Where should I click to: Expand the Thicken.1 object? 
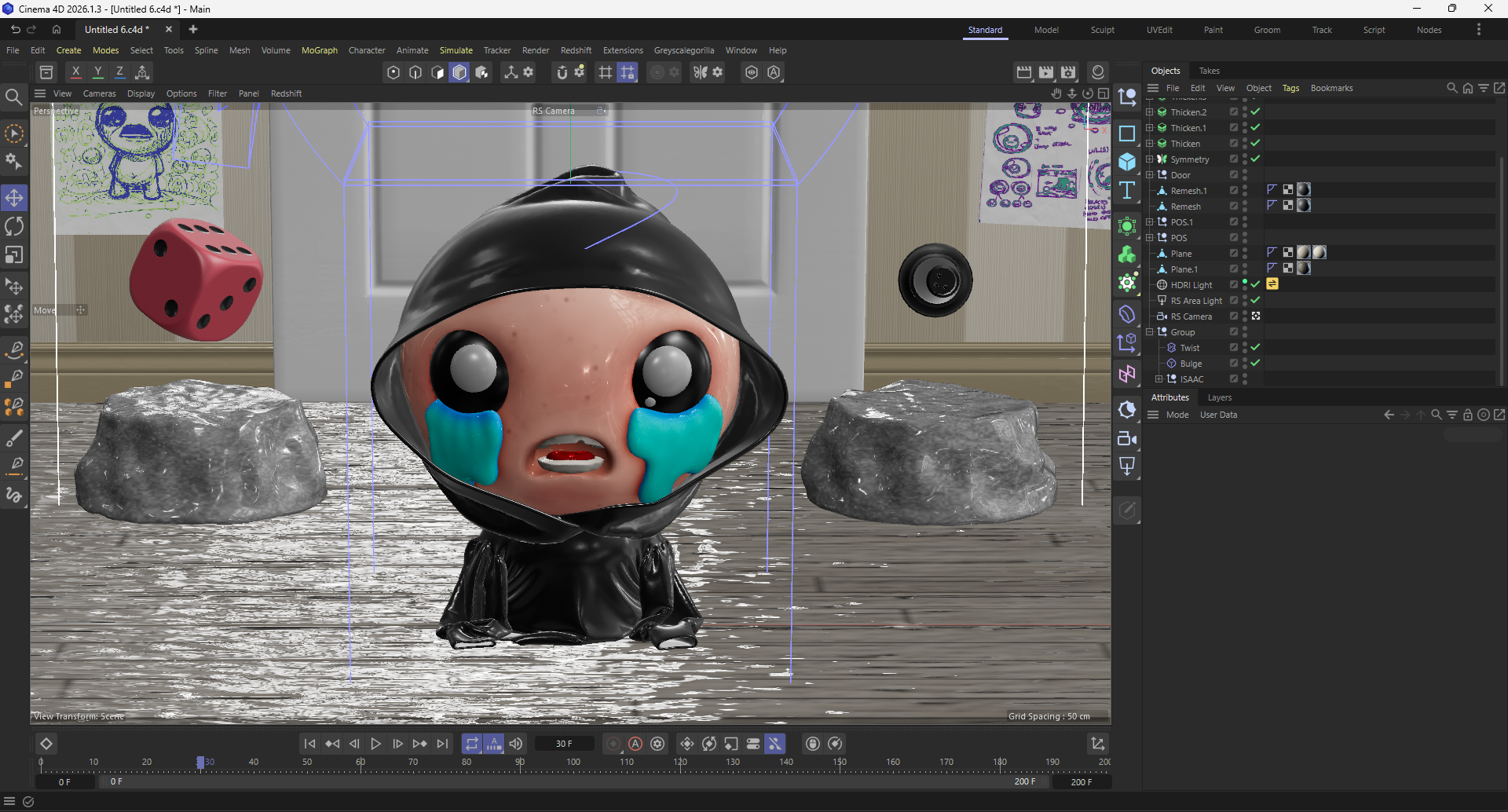1150,127
